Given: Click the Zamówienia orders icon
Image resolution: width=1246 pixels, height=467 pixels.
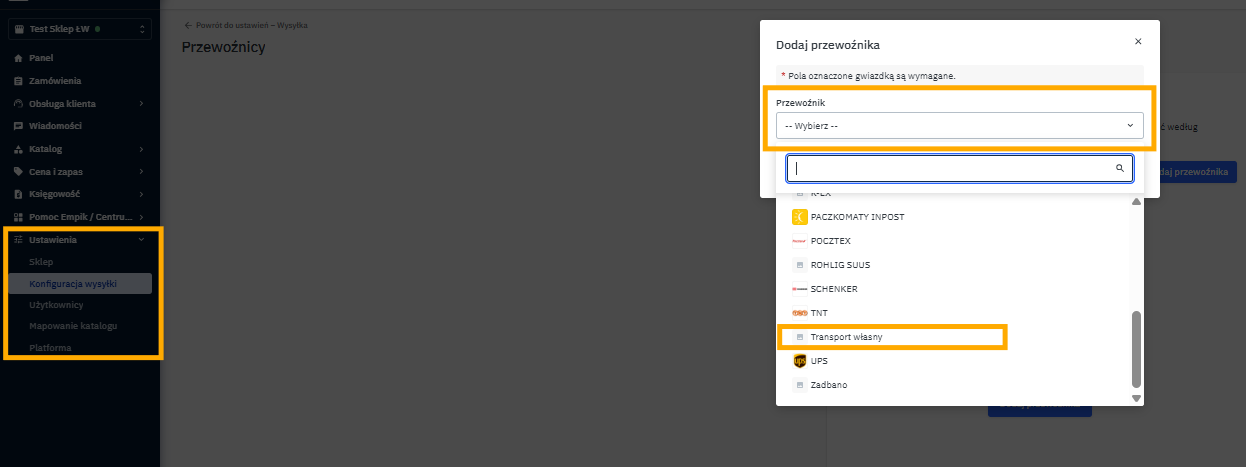Looking at the screenshot, I should (x=18, y=81).
